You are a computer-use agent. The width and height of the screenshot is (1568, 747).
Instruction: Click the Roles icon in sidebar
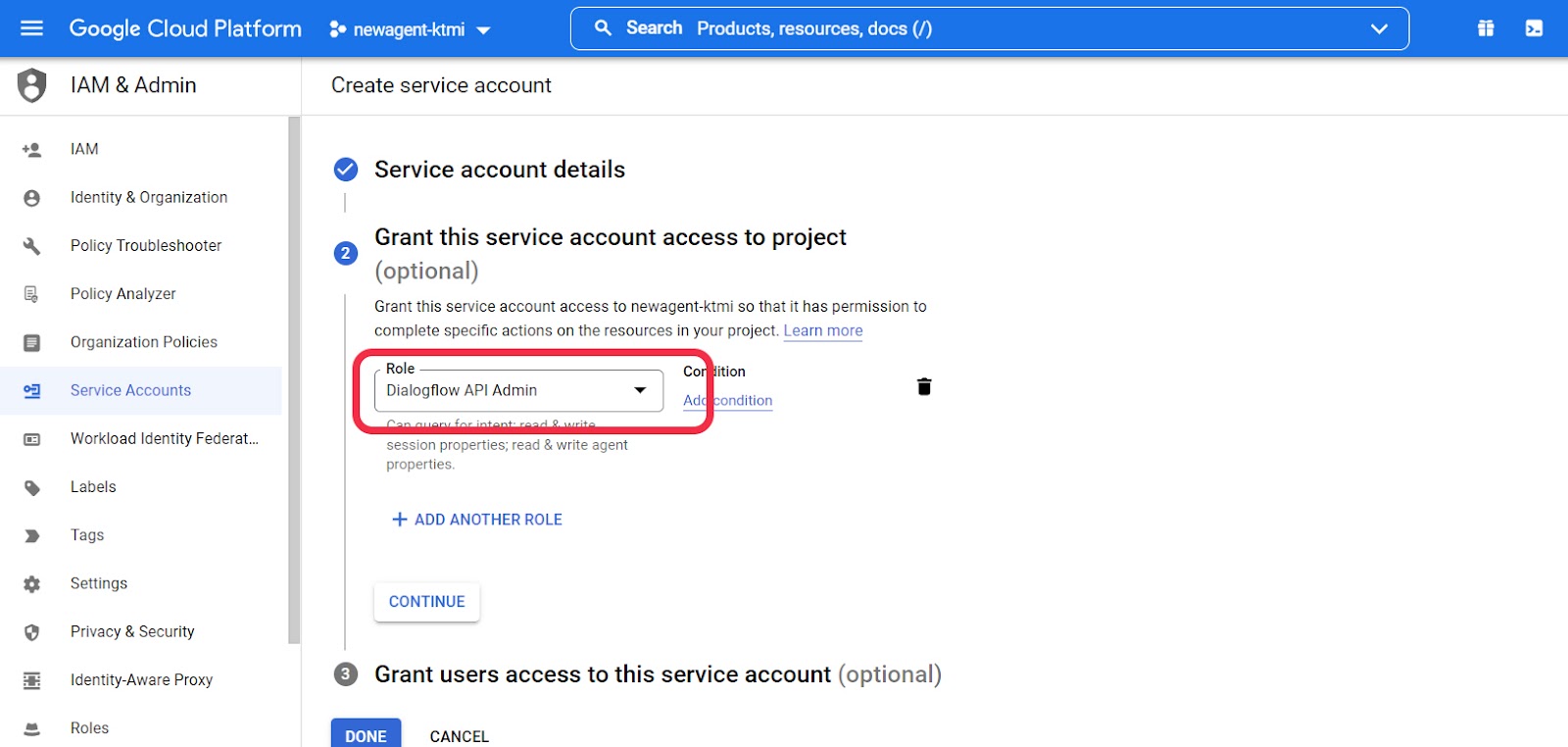[x=31, y=728]
